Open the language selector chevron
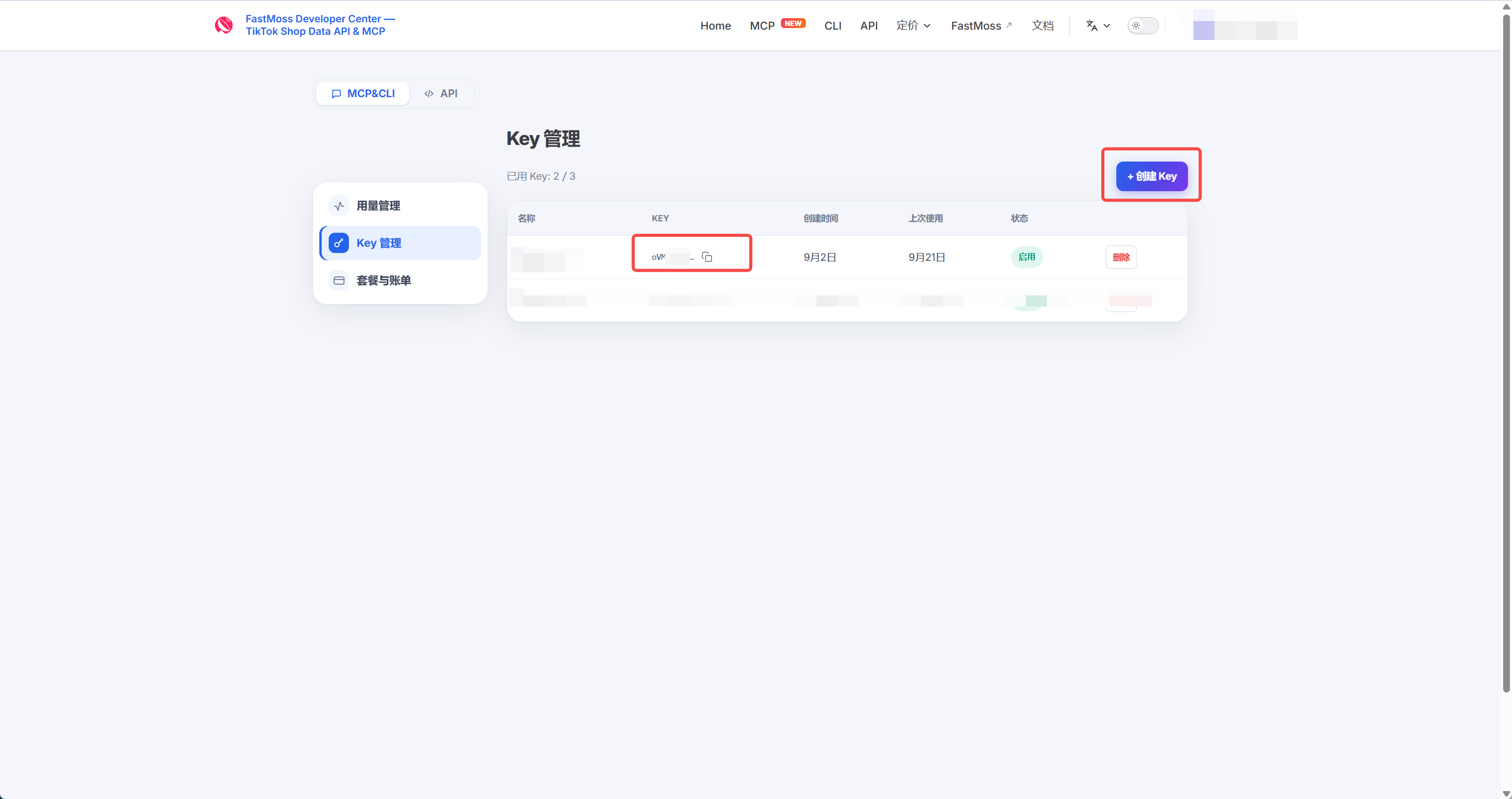1512x799 pixels. point(1107,26)
